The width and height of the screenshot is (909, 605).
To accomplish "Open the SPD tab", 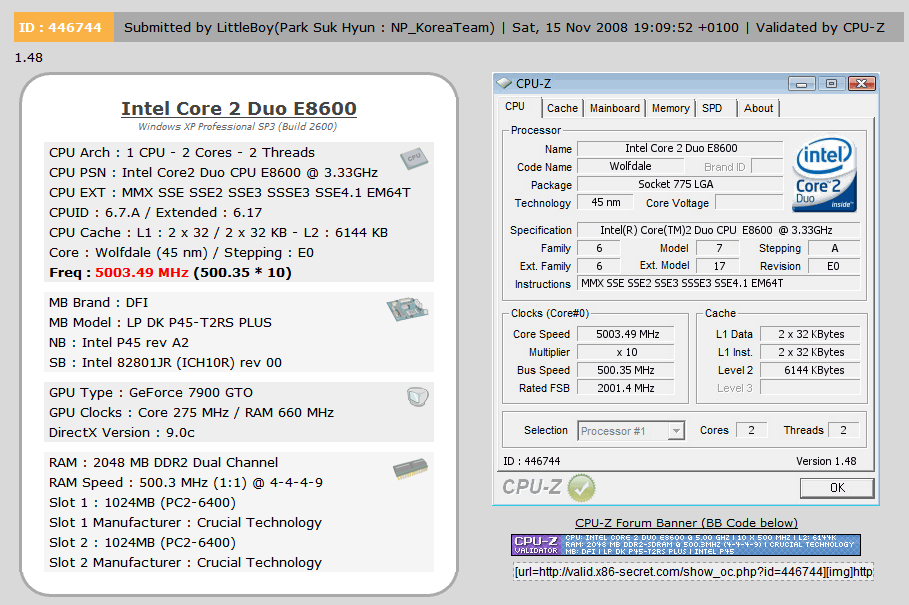I will tap(712, 108).
